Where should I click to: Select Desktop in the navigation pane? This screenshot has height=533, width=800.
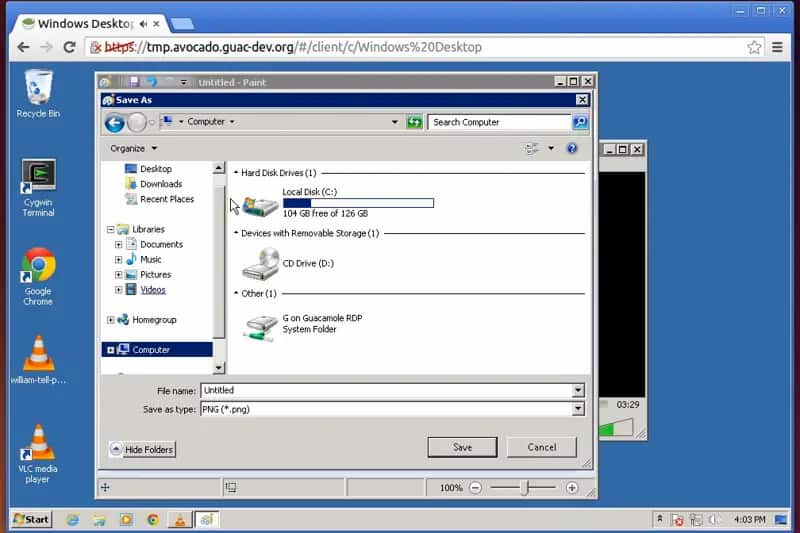tap(156, 169)
